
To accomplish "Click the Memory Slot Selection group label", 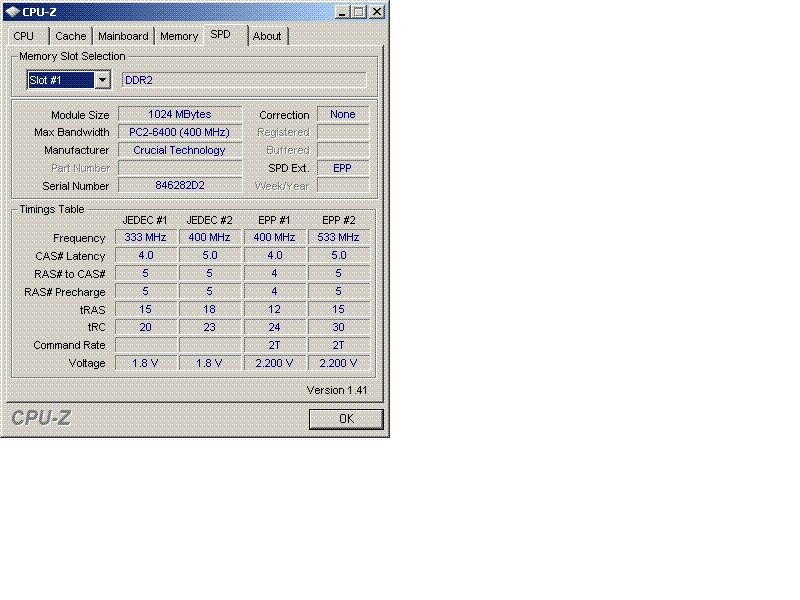I will coord(72,56).
